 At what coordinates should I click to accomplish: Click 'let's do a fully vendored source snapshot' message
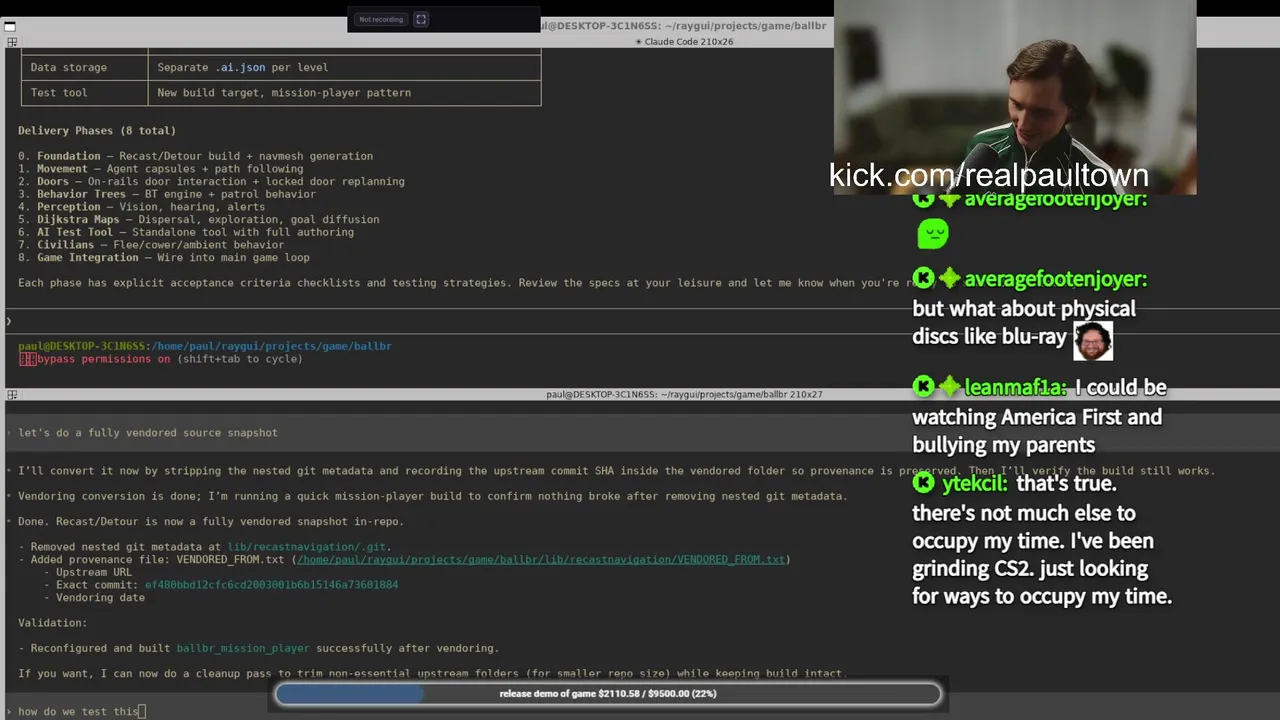pyautogui.click(x=148, y=433)
